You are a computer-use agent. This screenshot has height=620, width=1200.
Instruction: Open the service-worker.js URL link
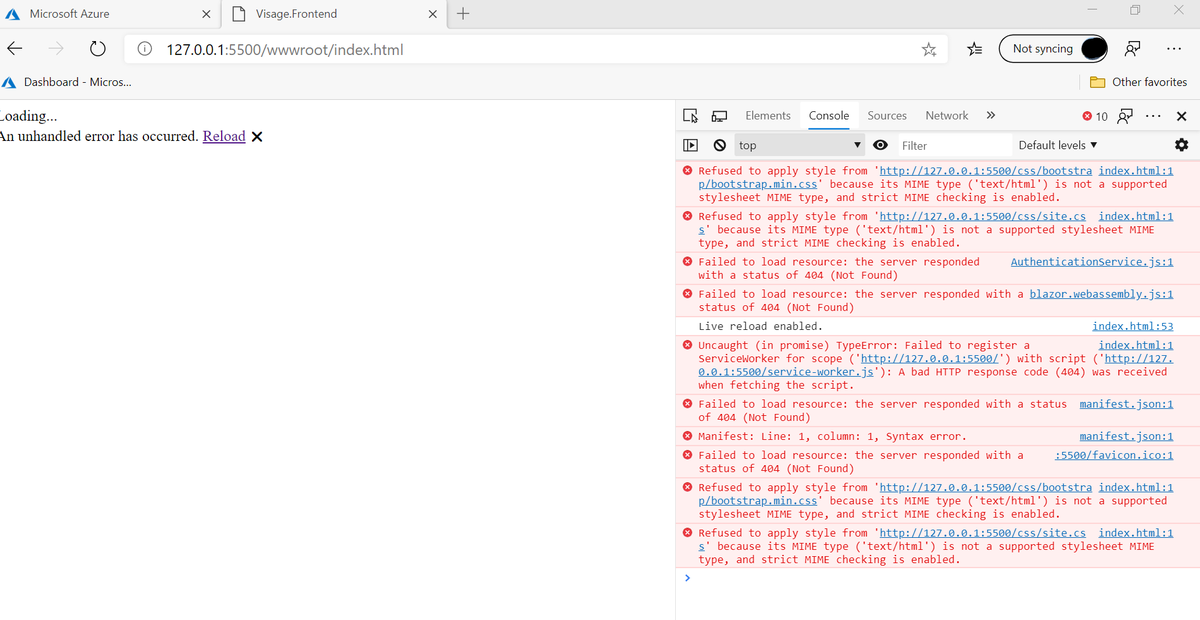click(935, 365)
